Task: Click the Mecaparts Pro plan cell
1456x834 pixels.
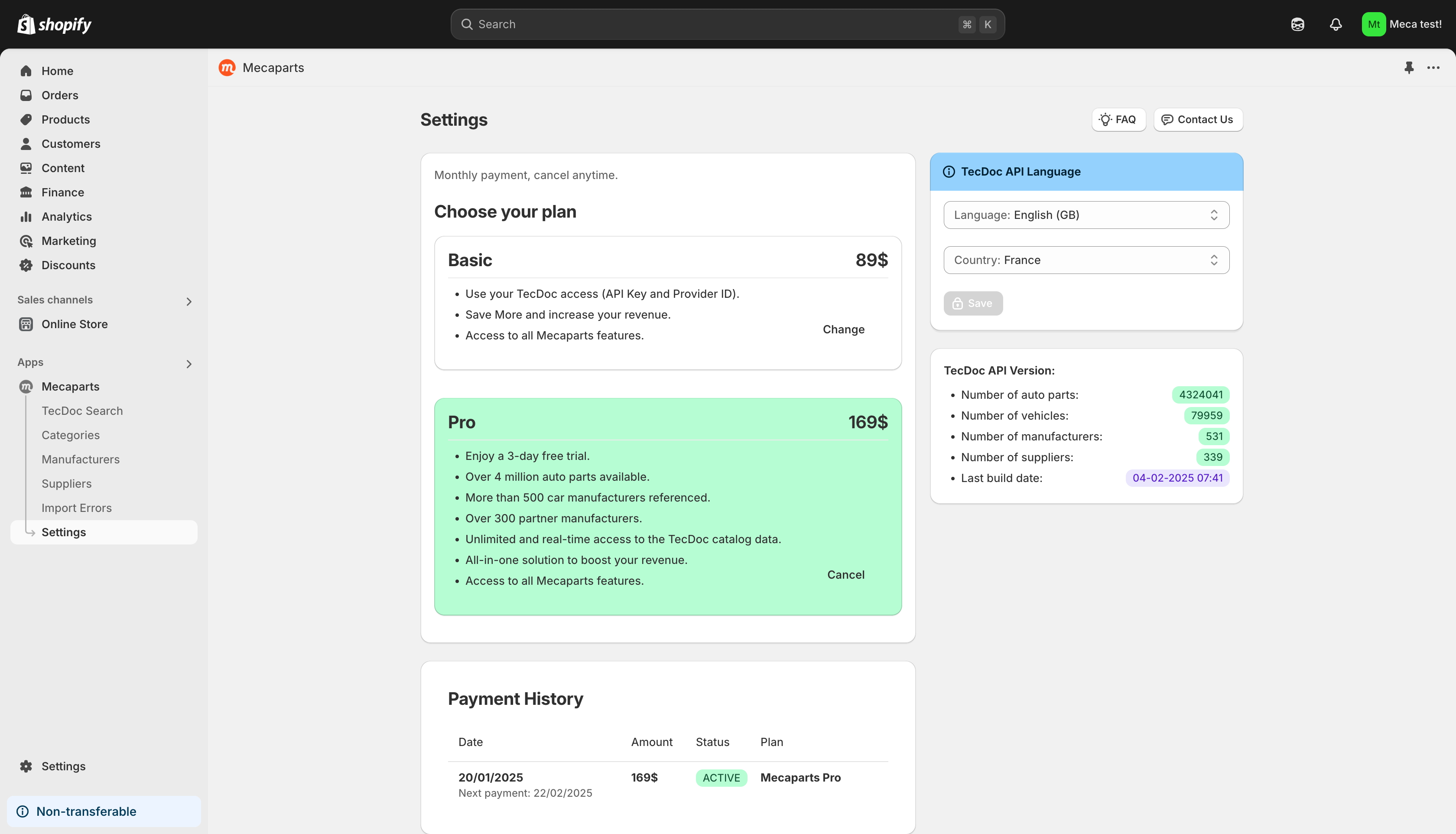Action: click(800, 778)
